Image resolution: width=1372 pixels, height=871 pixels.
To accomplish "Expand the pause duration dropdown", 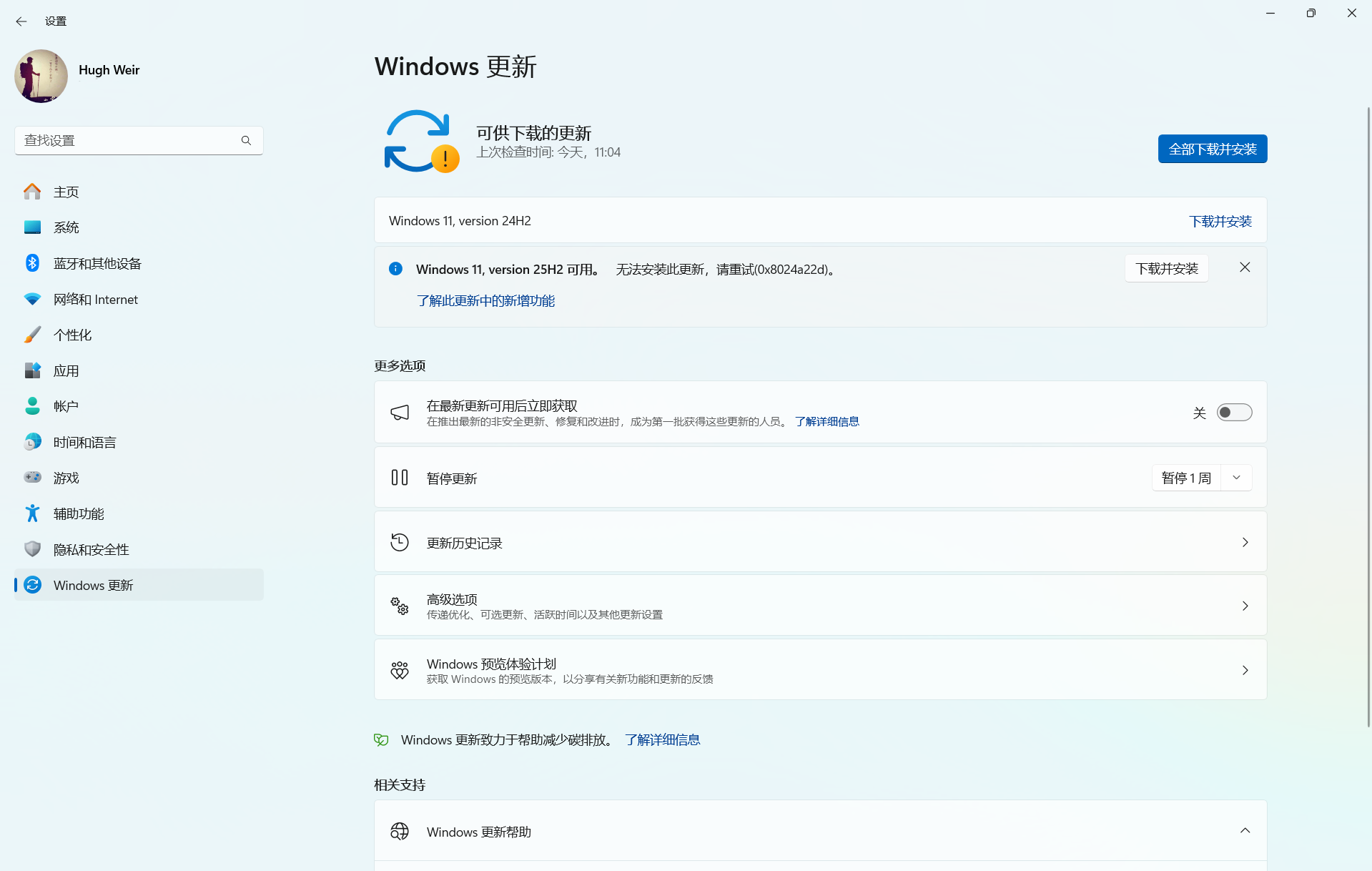I will pos(1236,477).
